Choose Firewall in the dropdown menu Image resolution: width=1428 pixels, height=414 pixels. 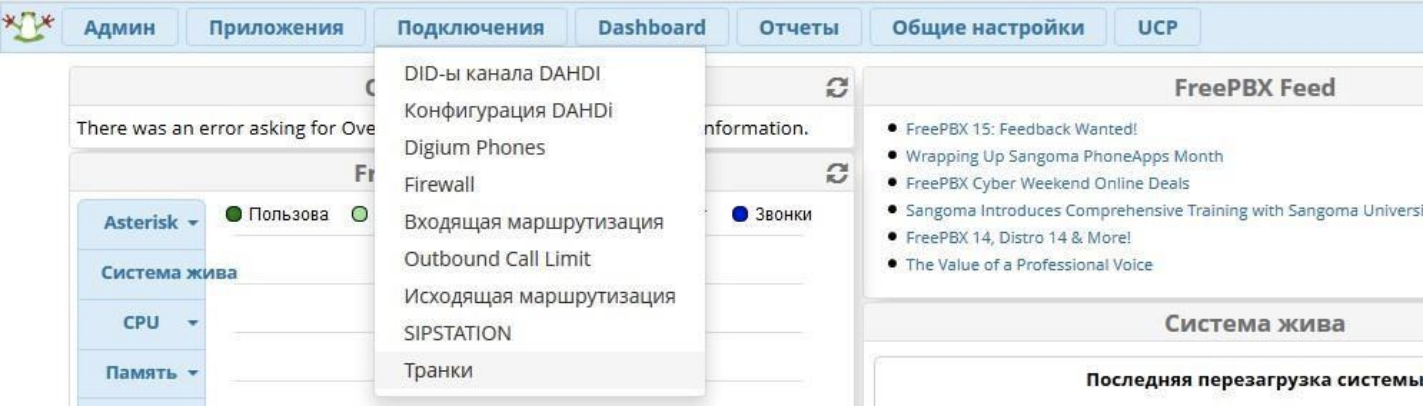tap(439, 185)
